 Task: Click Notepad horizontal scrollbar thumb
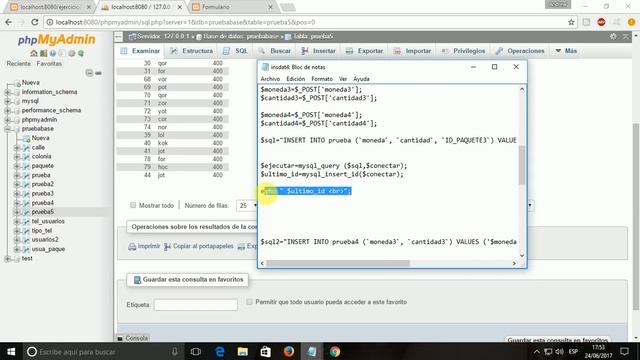tap(338, 264)
